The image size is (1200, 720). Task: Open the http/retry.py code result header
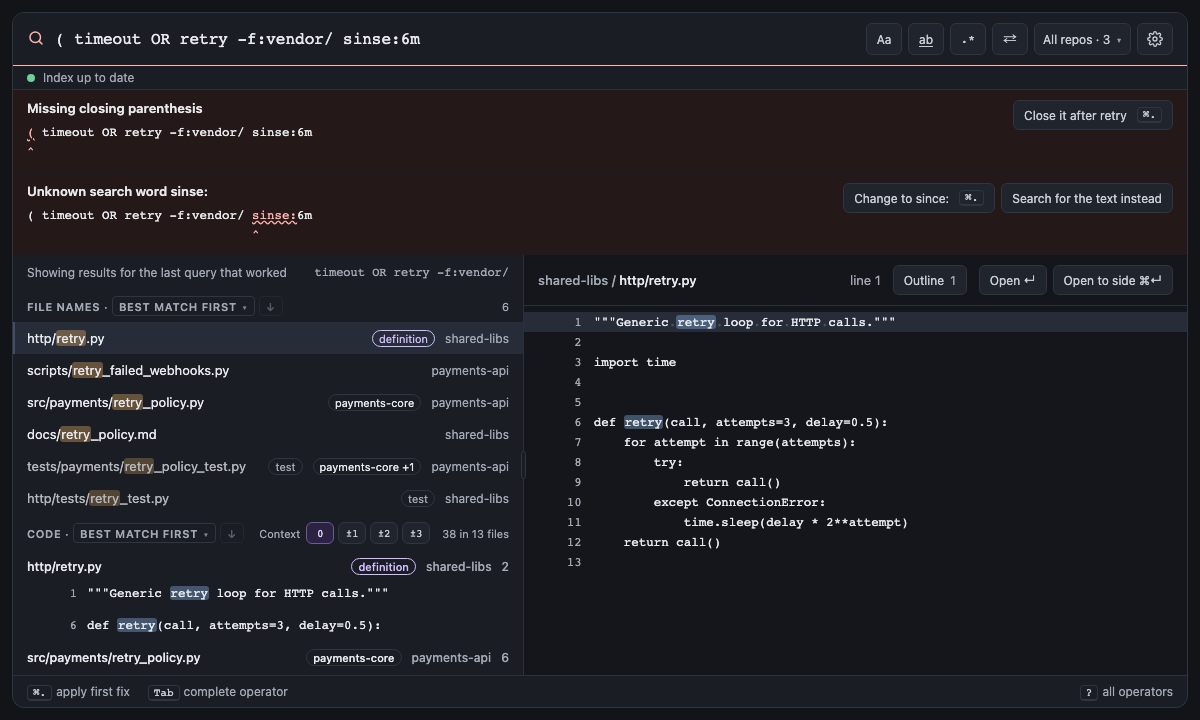(x=268, y=567)
